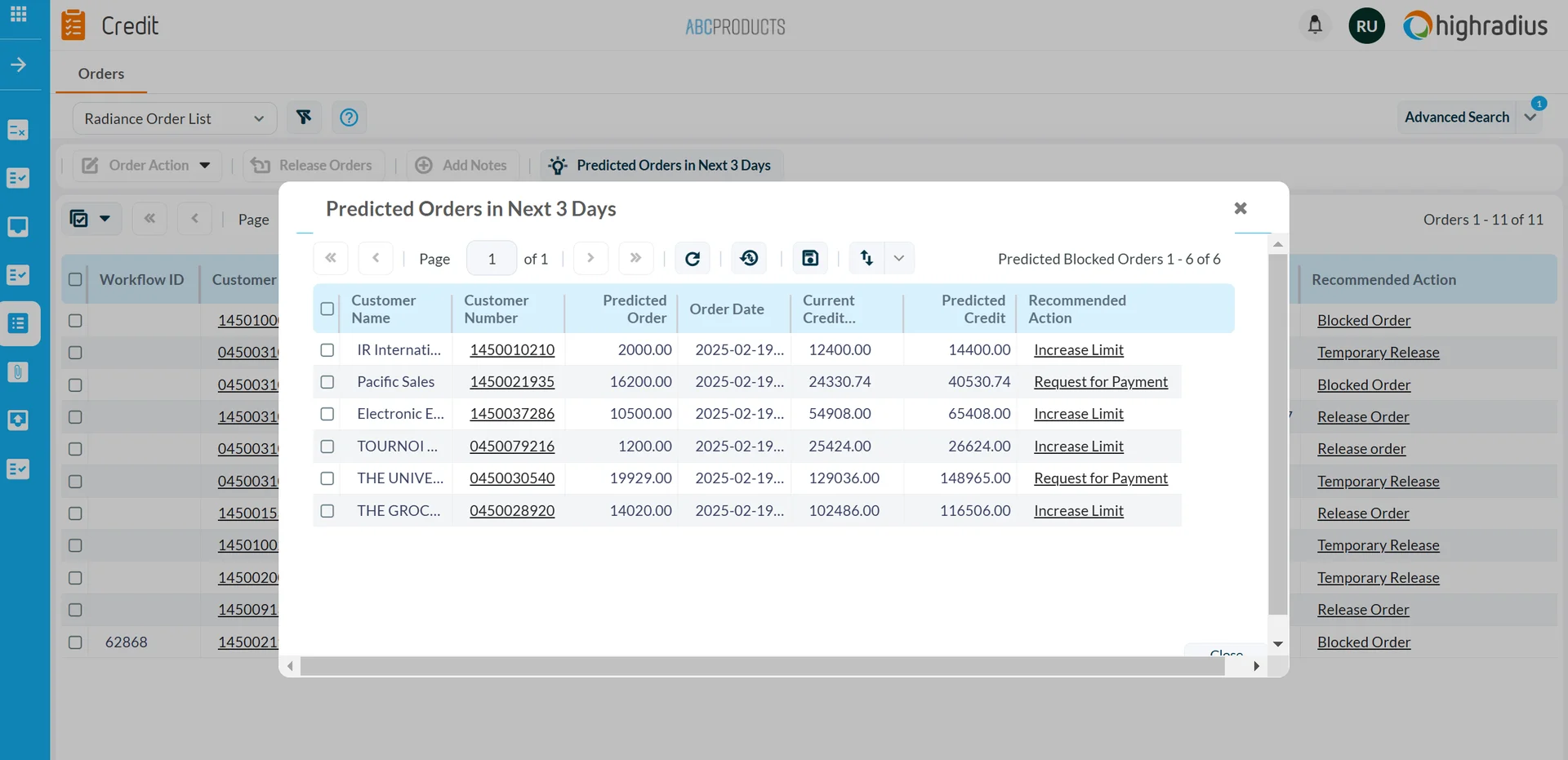Go to last page in dialog
The width and height of the screenshot is (1568, 760).
pyautogui.click(x=635, y=258)
